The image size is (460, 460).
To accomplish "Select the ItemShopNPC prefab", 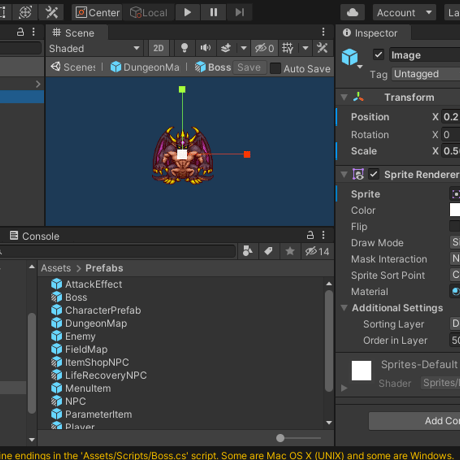I will pyautogui.click(x=90, y=362).
